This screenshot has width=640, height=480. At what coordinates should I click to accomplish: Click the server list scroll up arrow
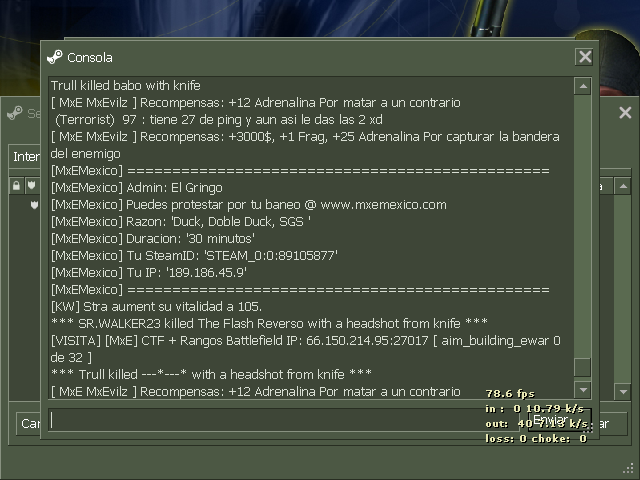point(623,187)
